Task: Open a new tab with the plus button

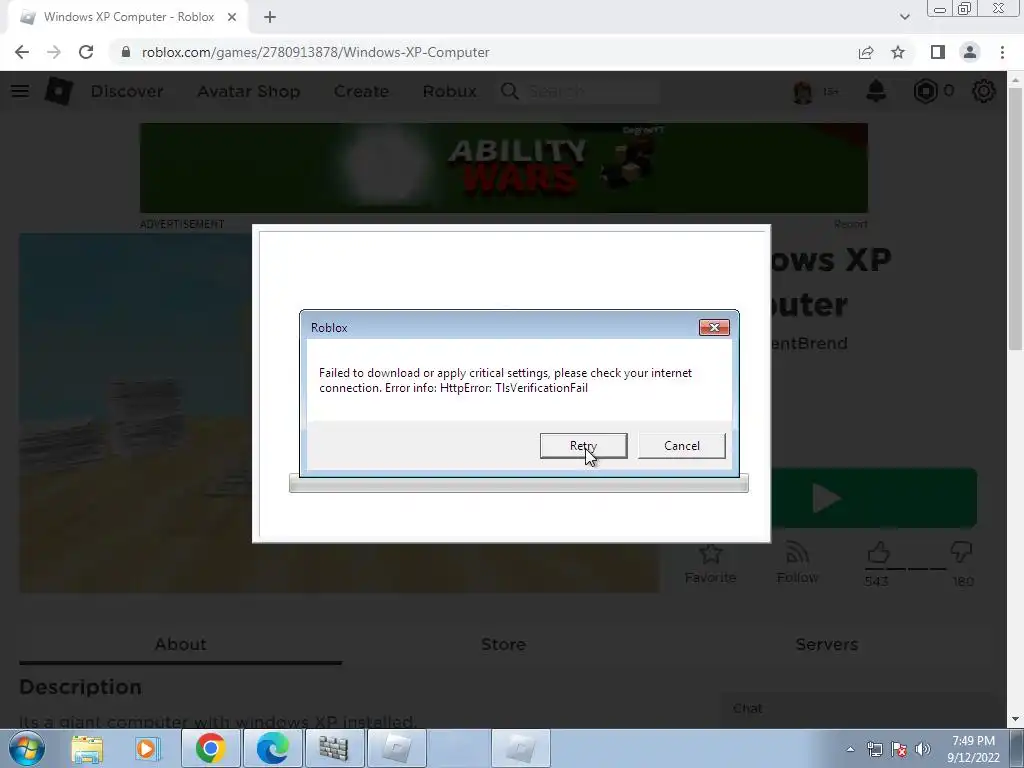Action: pyautogui.click(x=270, y=17)
